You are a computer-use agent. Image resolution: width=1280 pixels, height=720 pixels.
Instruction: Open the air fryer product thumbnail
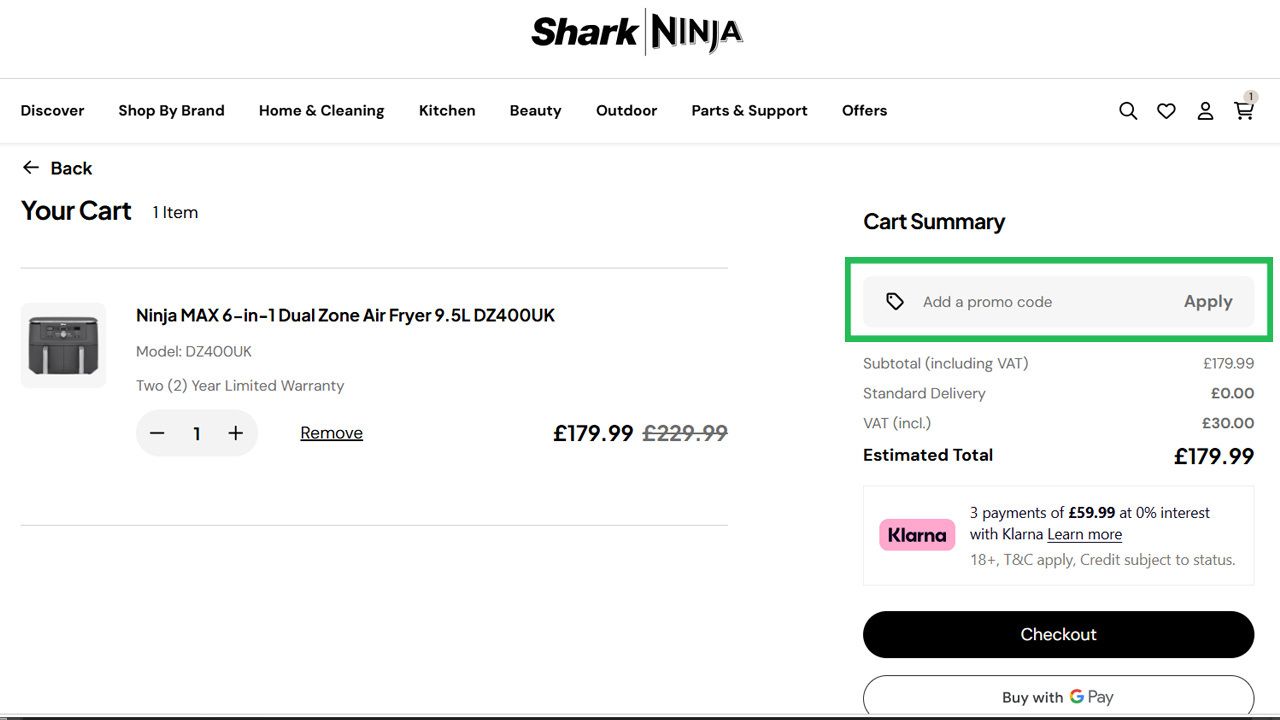pos(63,345)
